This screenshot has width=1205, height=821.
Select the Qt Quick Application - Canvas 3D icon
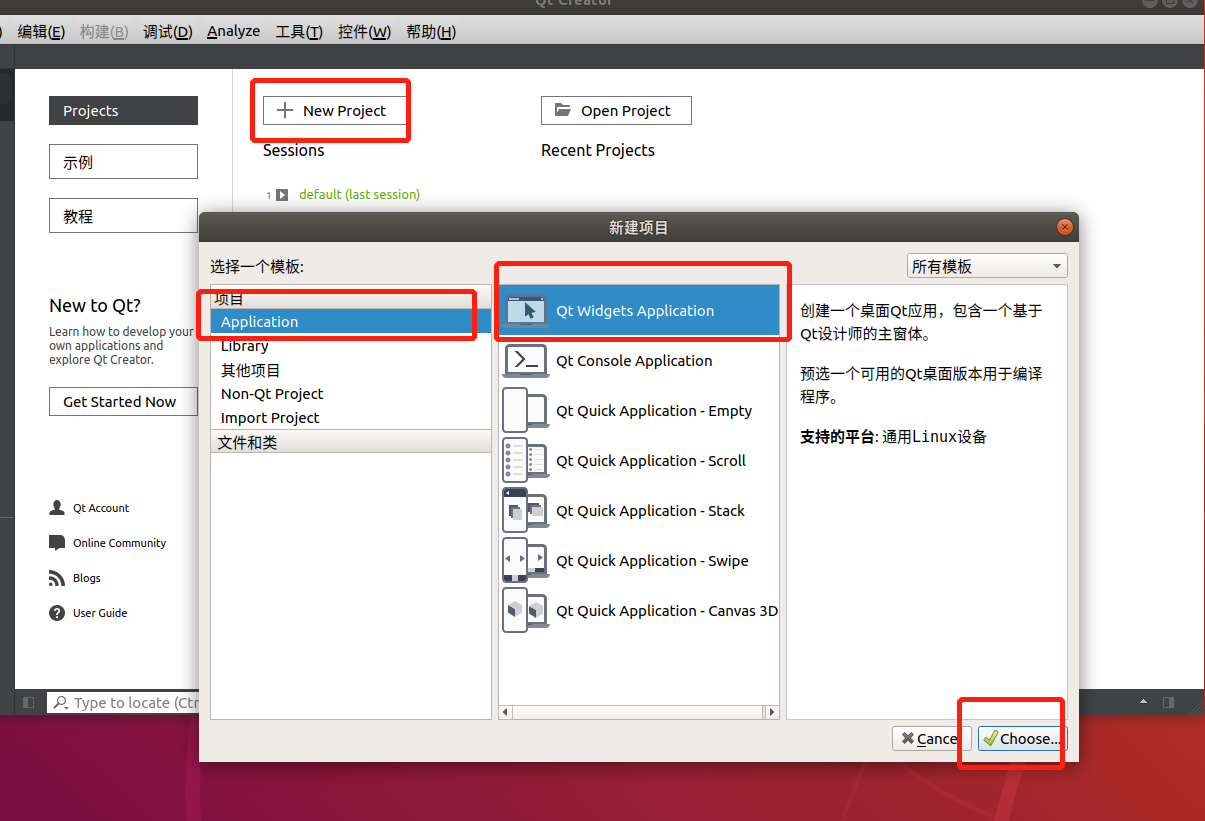click(526, 611)
